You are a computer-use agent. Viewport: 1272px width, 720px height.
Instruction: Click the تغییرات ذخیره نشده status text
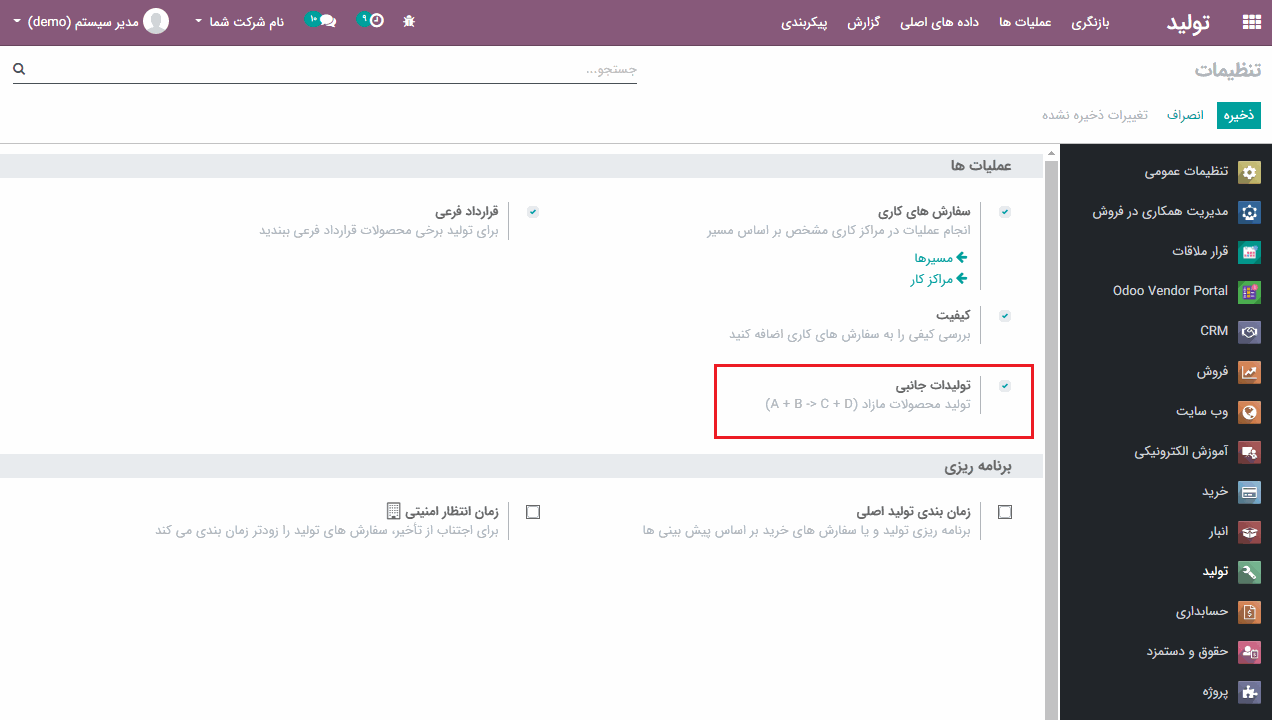tap(1095, 115)
